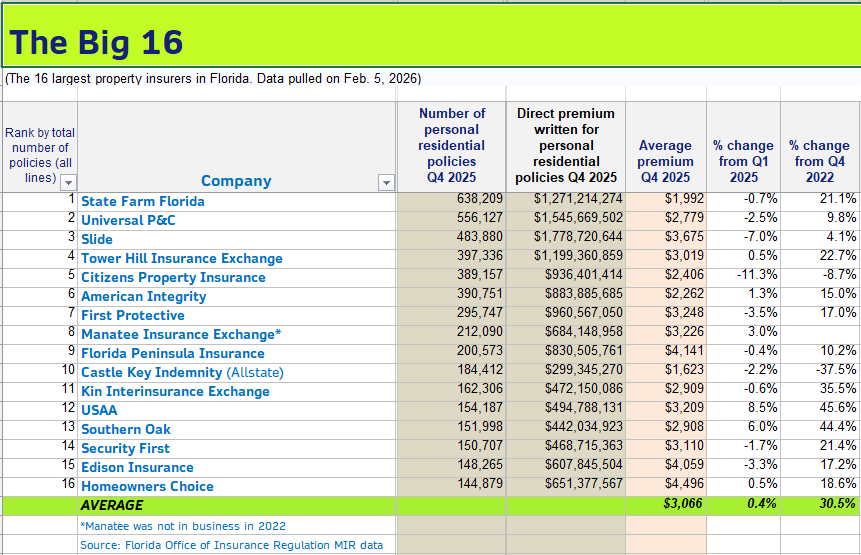Screen dimensions: 861x555
Task: Select 'The Big 16' title cell
Action: click(96, 42)
